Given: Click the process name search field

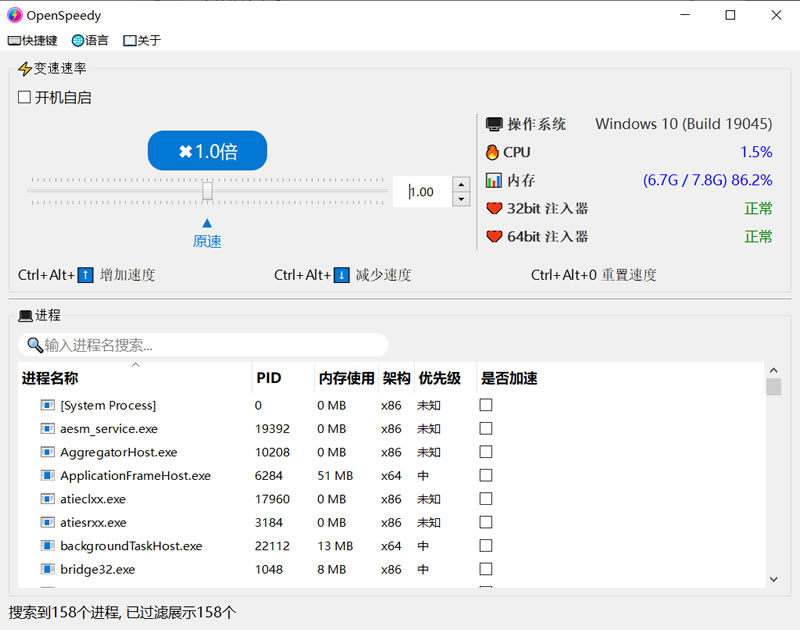Looking at the screenshot, I should click(x=203, y=345).
